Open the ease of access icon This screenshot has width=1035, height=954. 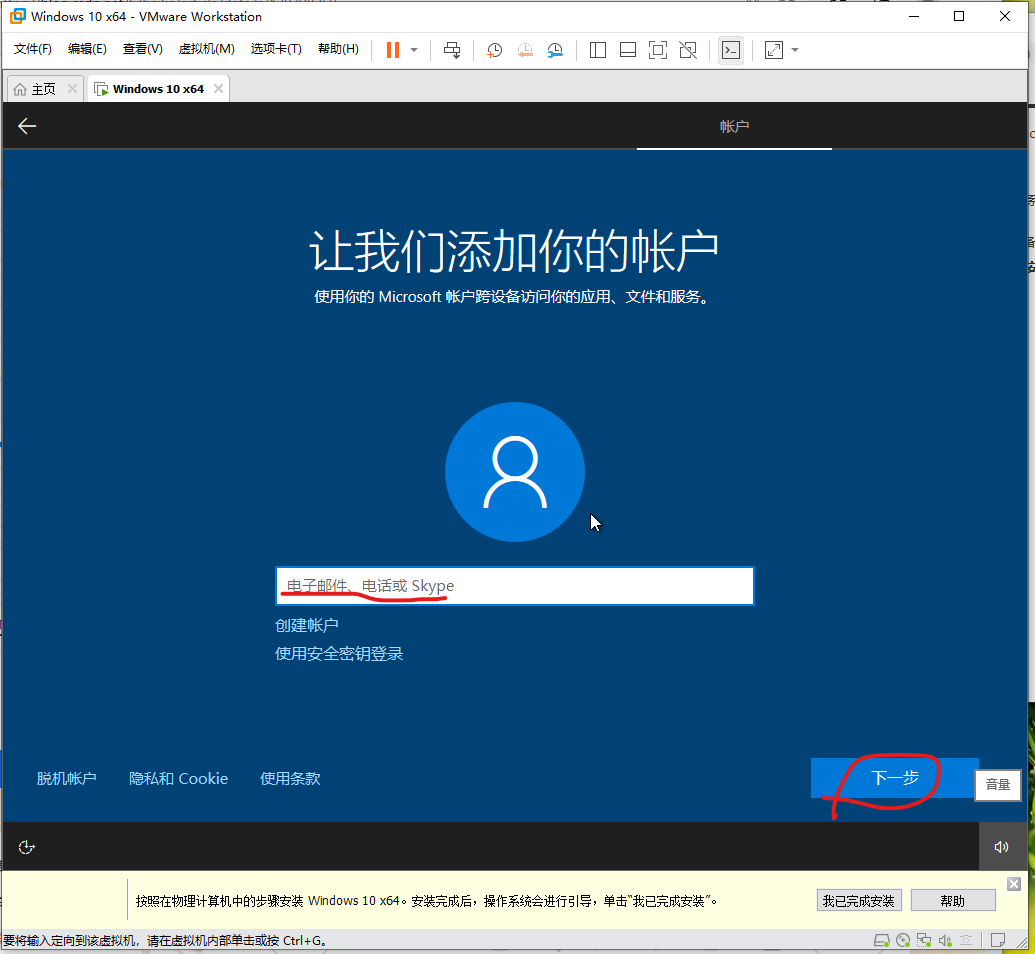tap(26, 847)
